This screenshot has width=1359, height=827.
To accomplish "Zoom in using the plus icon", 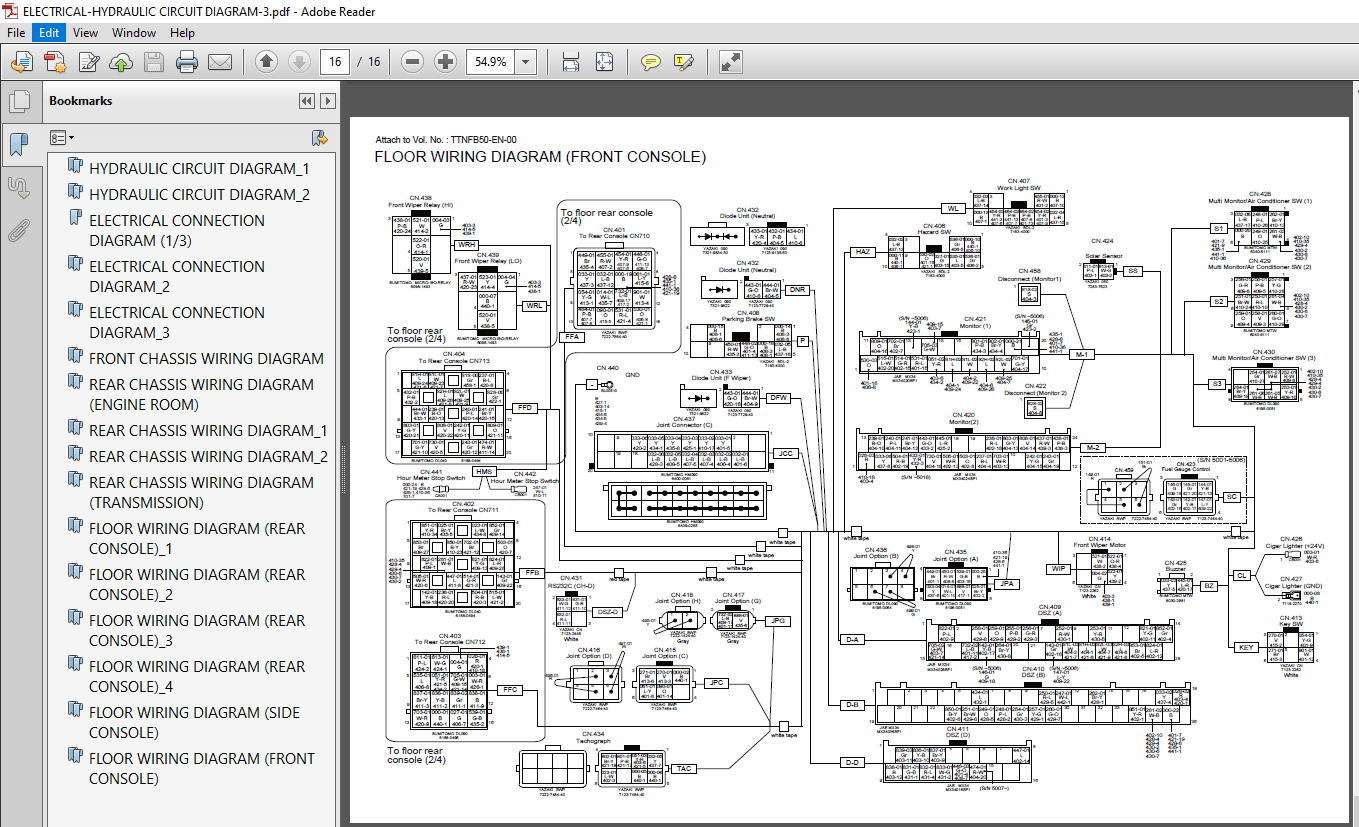I will [x=446, y=62].
